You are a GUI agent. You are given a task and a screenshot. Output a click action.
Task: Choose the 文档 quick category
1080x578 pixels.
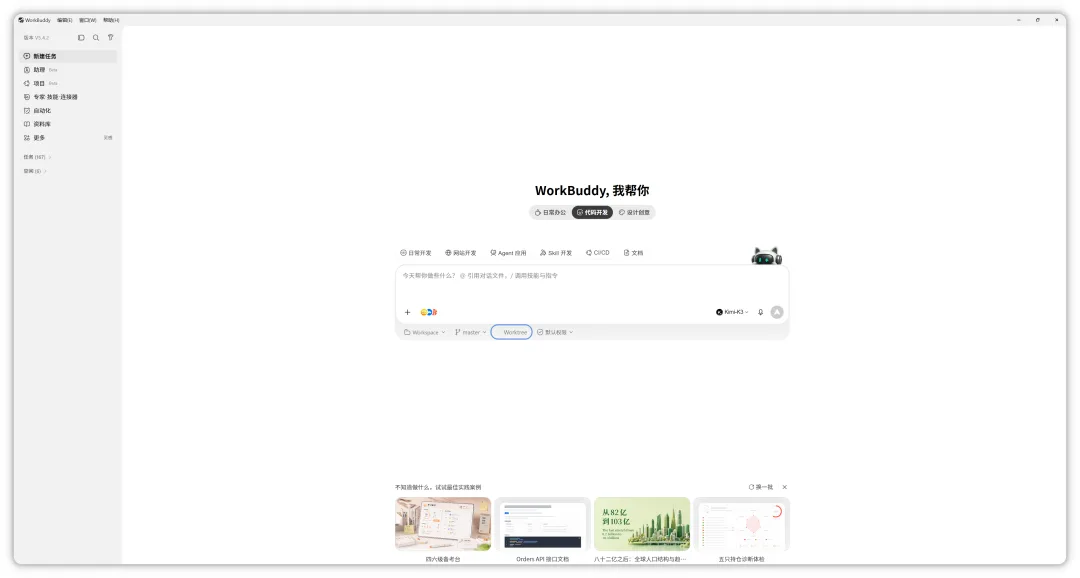pos(633,253)
